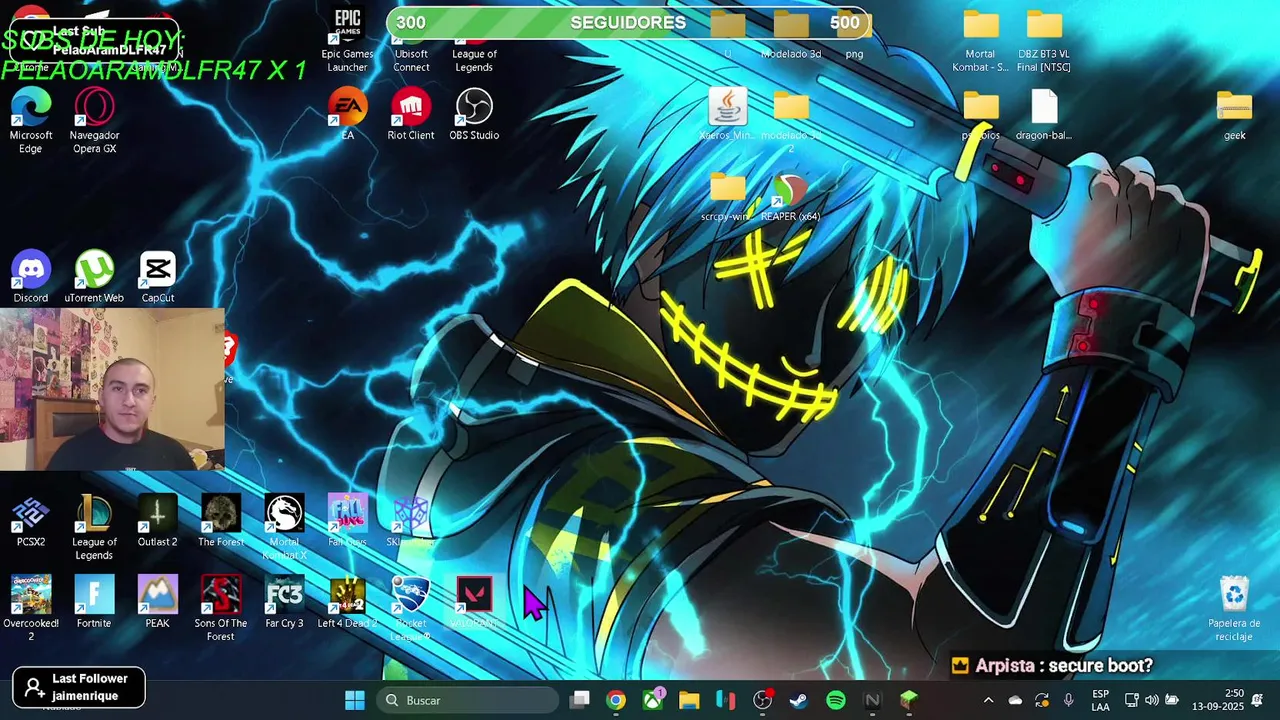Open the Riot Client shortcut
This screenshot has width=1280, height=720.
click(x=411, y=114)
